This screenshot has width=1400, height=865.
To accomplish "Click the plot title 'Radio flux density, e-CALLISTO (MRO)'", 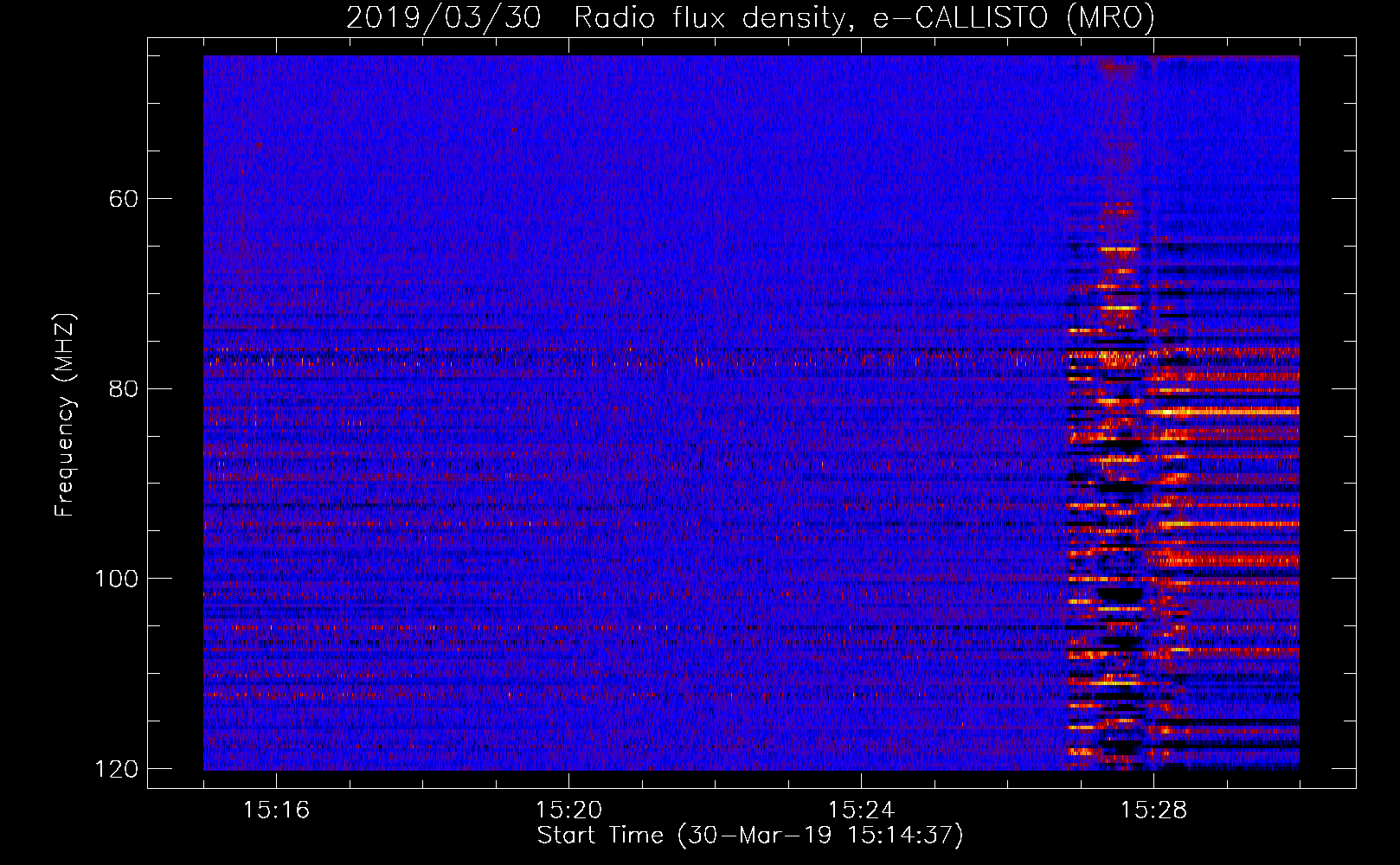I will 864,18.
